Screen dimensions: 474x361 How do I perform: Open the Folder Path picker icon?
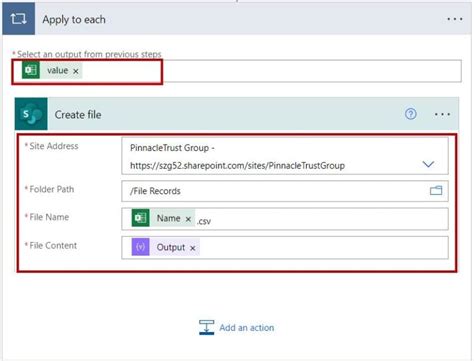tap(436, 191)
